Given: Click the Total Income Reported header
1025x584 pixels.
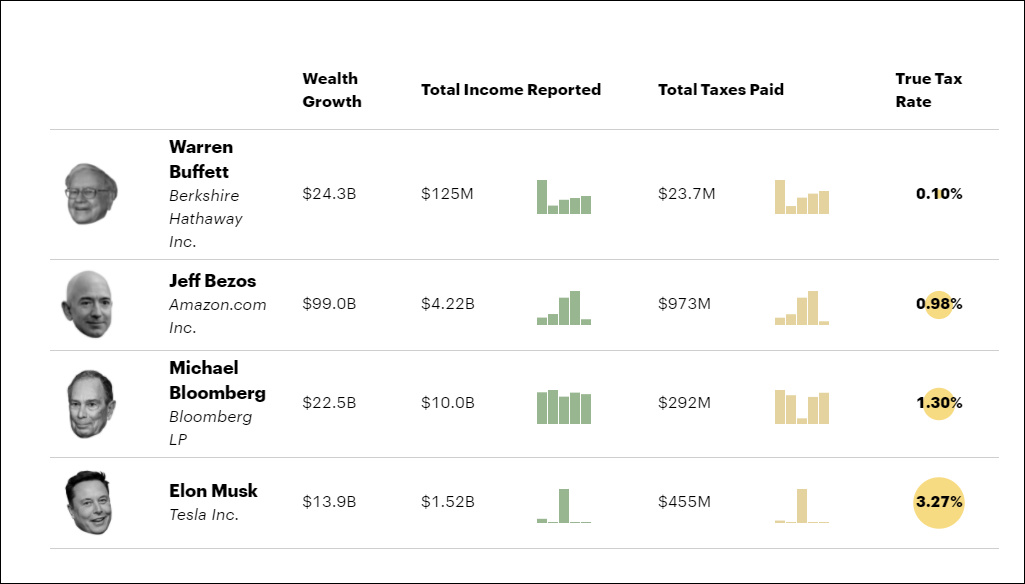Looking at the screenshot, I should pos(510,90).
